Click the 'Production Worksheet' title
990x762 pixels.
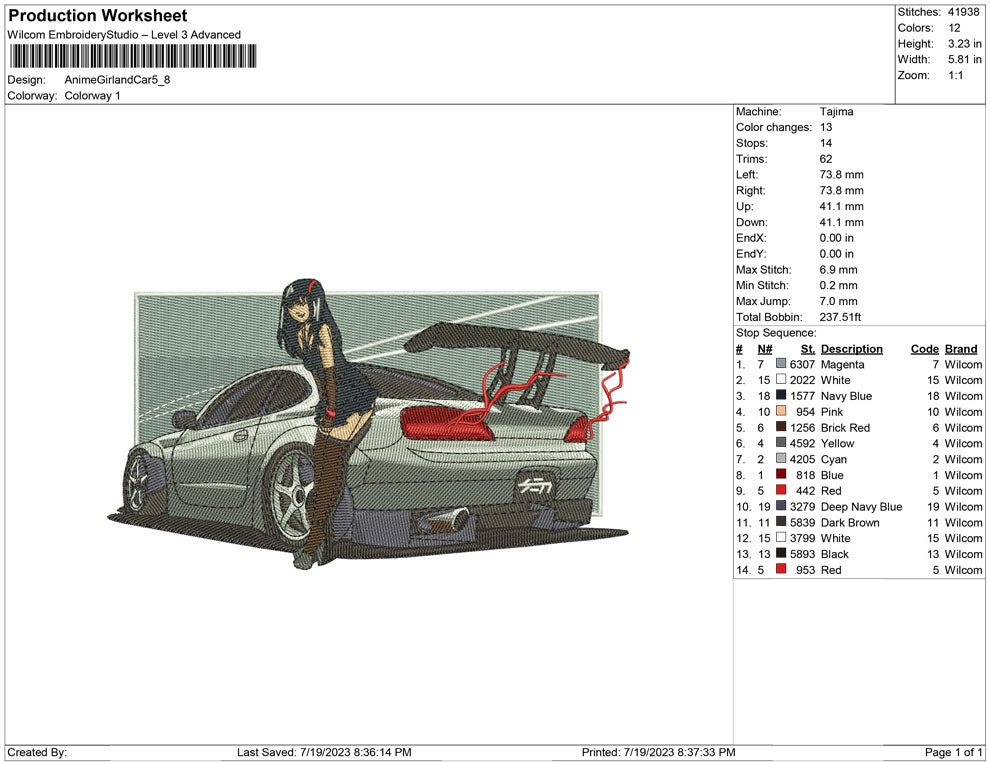click(98, 16)
